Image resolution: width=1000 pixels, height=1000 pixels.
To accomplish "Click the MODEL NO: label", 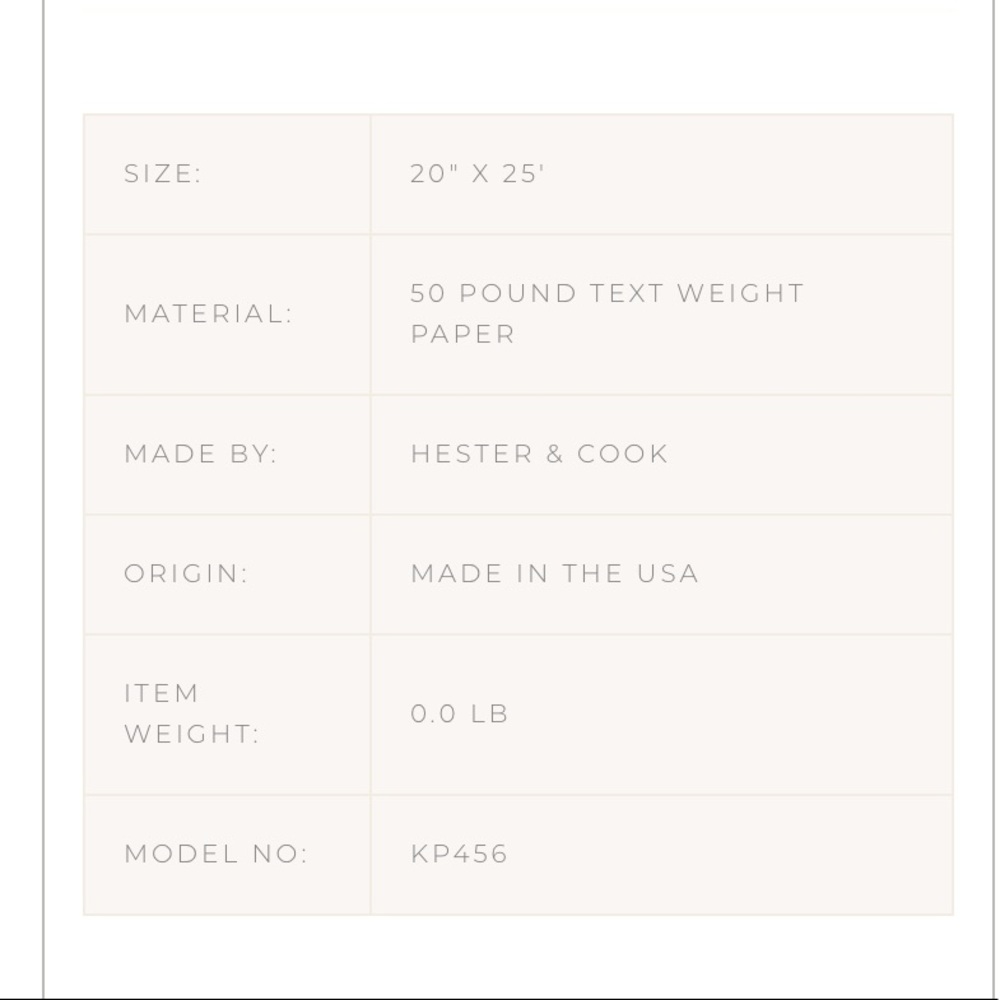I will pyautogui.click(x=216, y=854).
